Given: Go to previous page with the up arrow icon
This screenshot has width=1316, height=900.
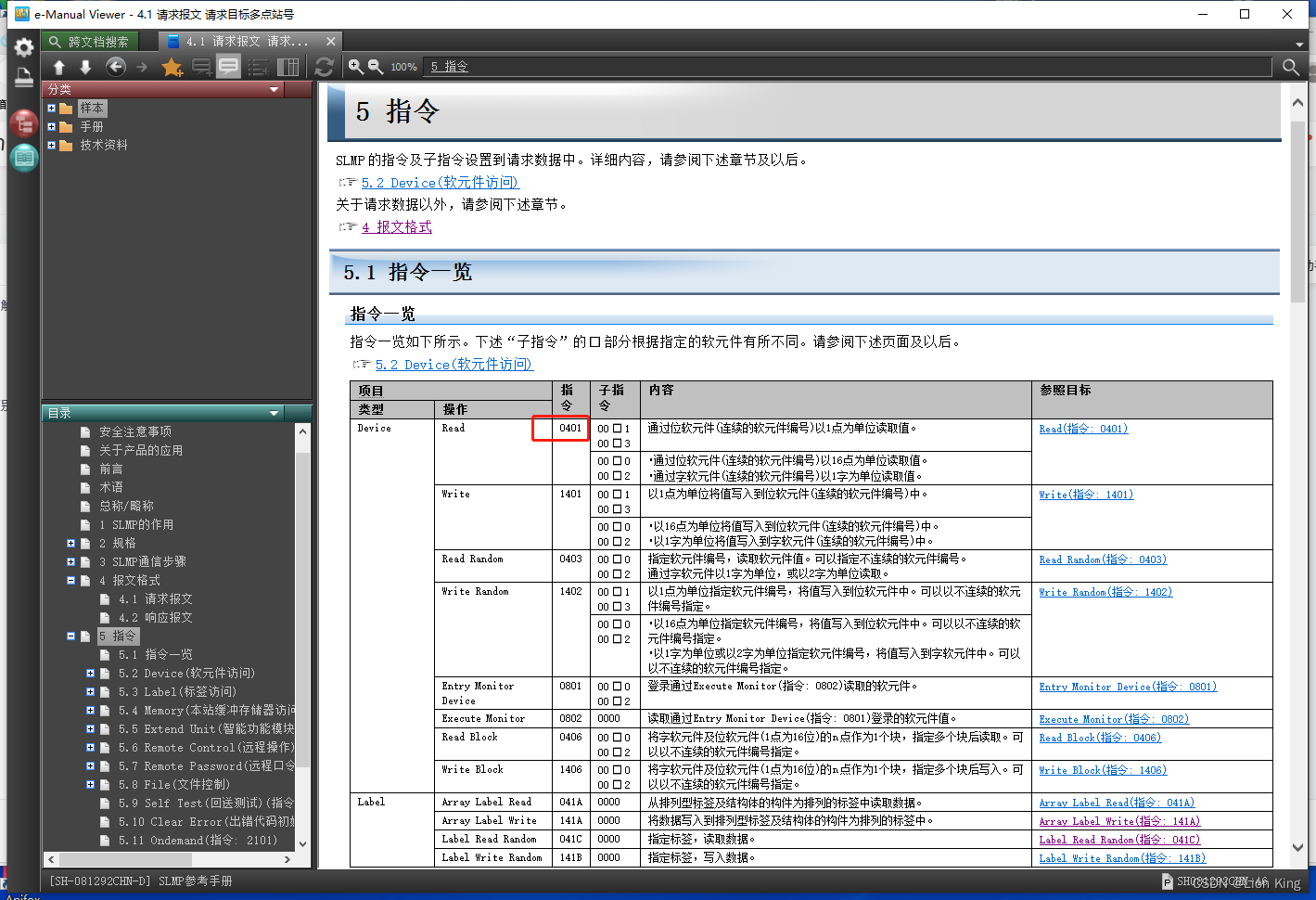Looking at the screenshot, I should pyautogui.click(x=58, y=66).
